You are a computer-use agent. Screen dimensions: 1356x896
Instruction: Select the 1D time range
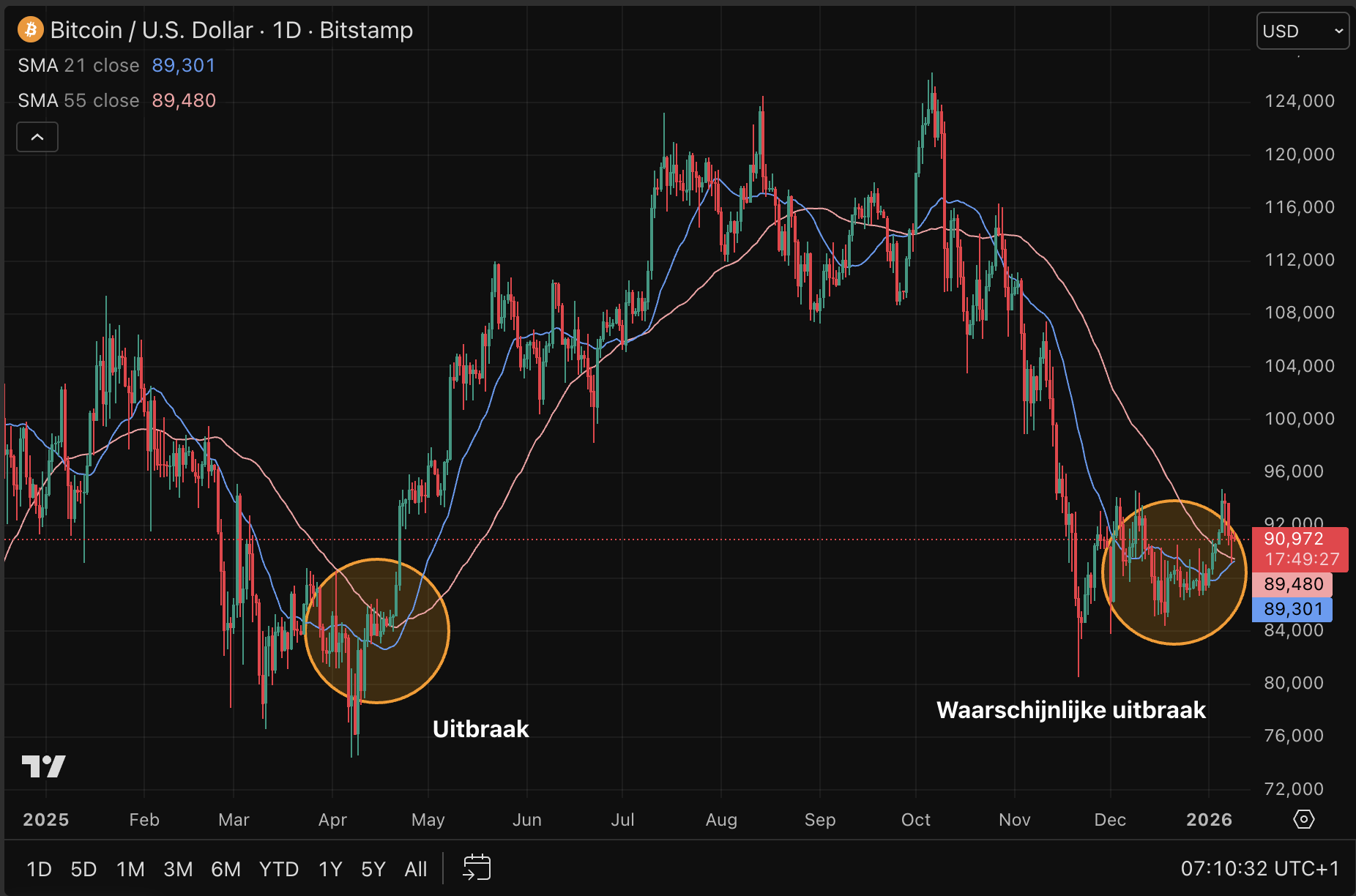pyautogui.click(x=39, y=869)
